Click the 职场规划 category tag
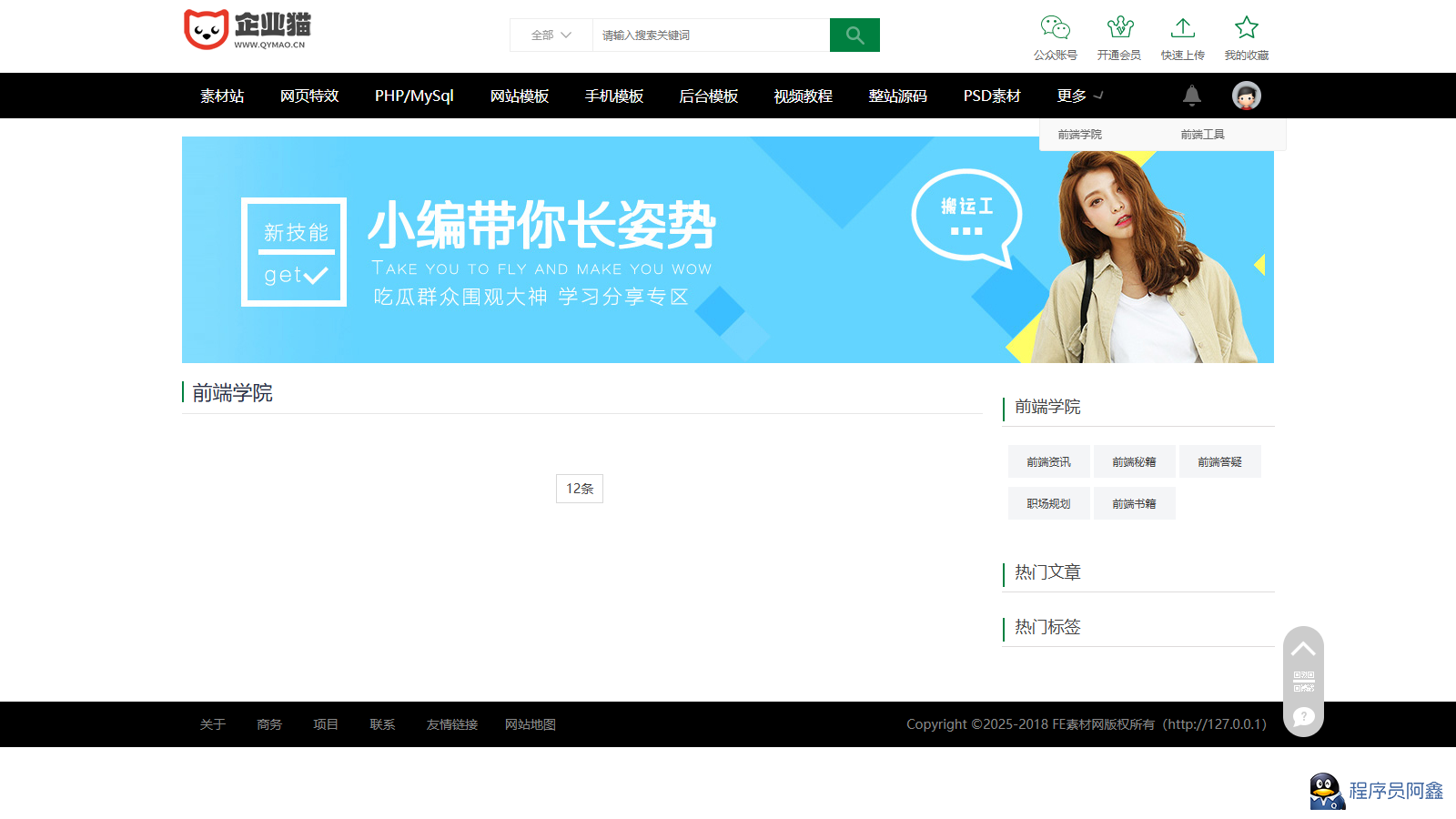 click(x=1049, y=503)
